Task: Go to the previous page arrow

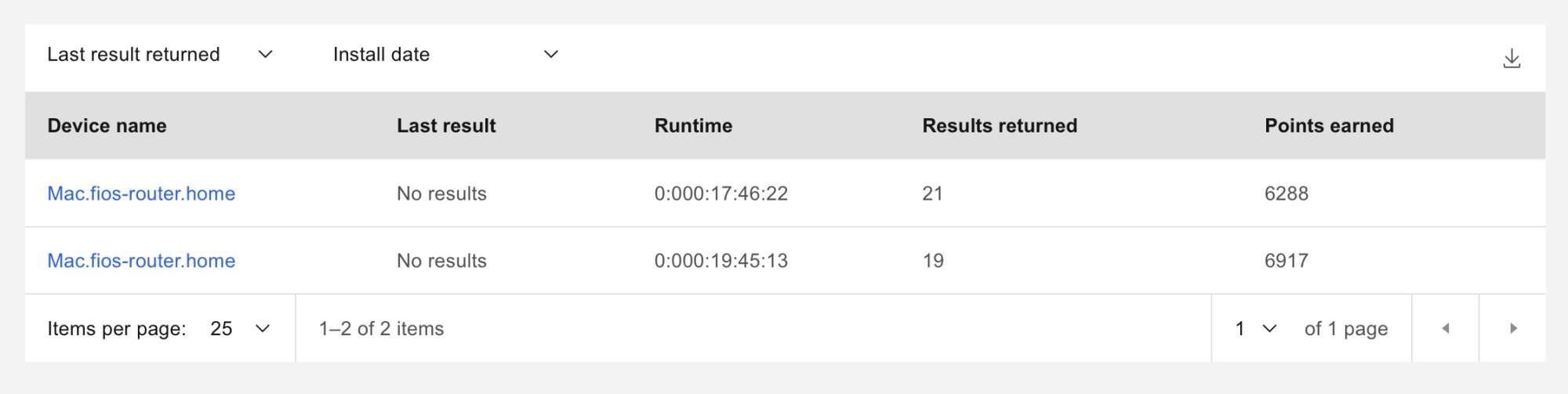Action: pos(1445,328)
